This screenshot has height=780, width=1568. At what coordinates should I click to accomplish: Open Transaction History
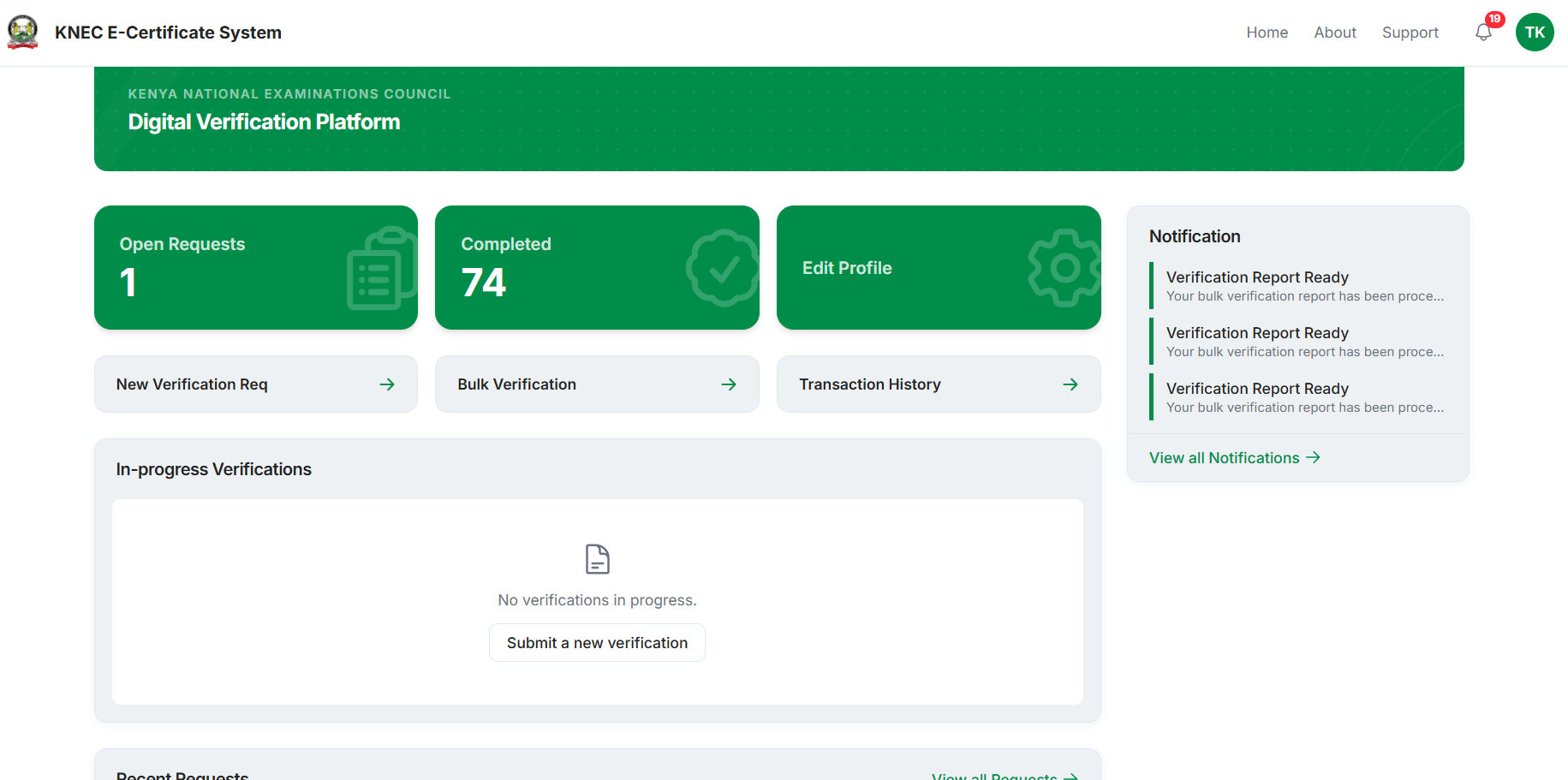click(939, 384)
